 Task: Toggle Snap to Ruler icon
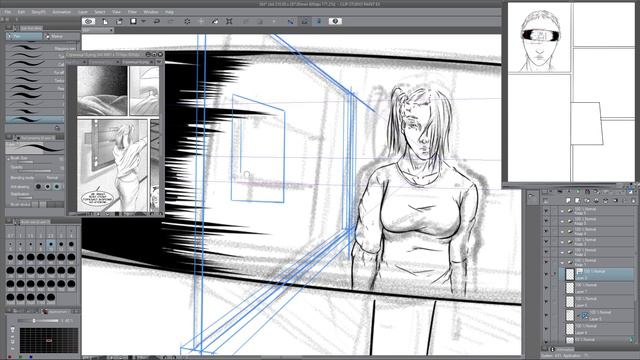[290, 21]
